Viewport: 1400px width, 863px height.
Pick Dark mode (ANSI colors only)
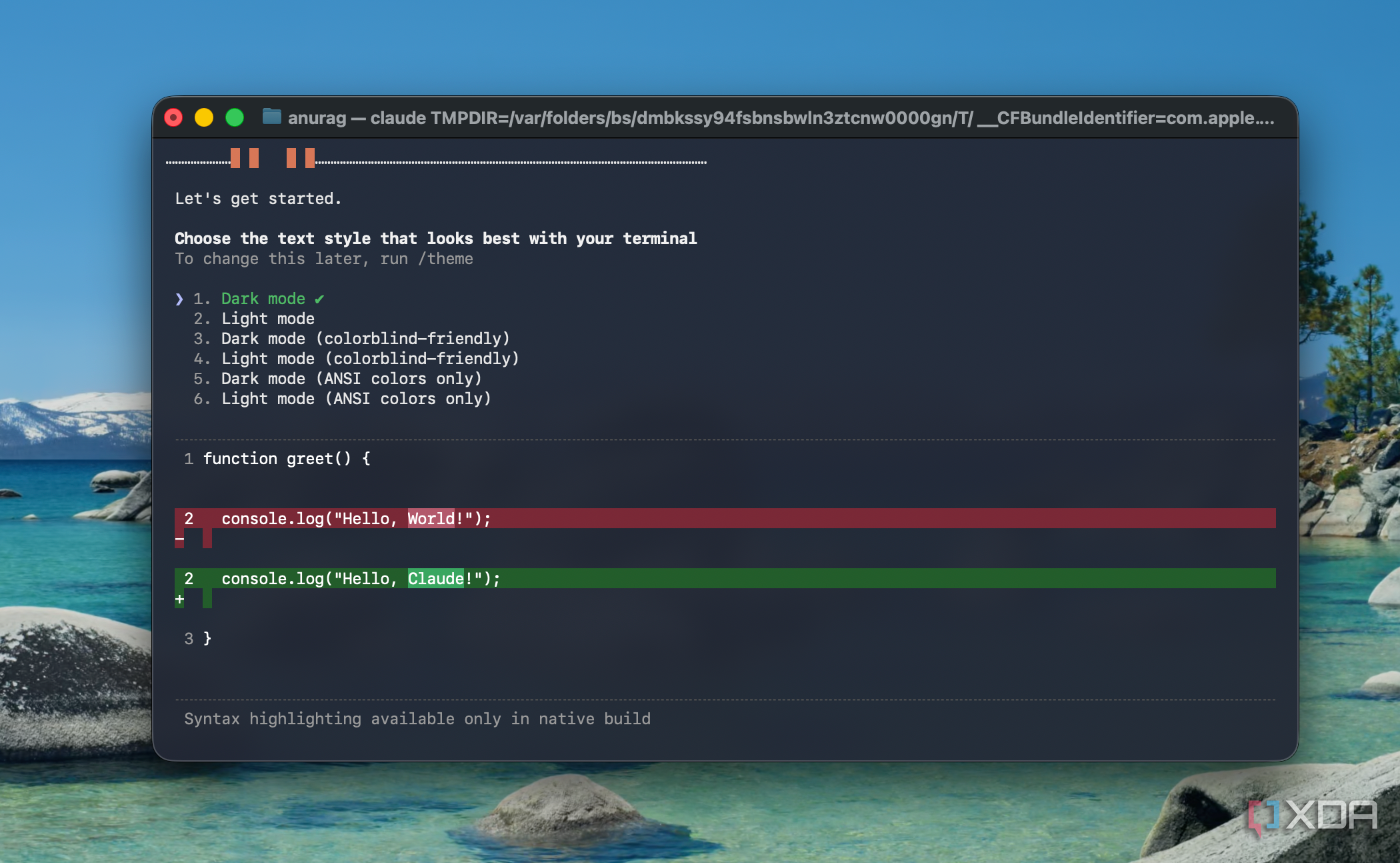(351, 379)
